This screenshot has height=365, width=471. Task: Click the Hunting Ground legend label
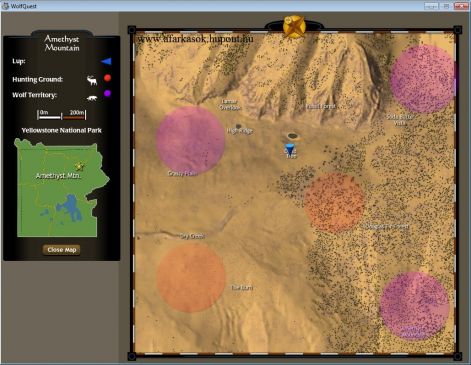coord(37,79)
